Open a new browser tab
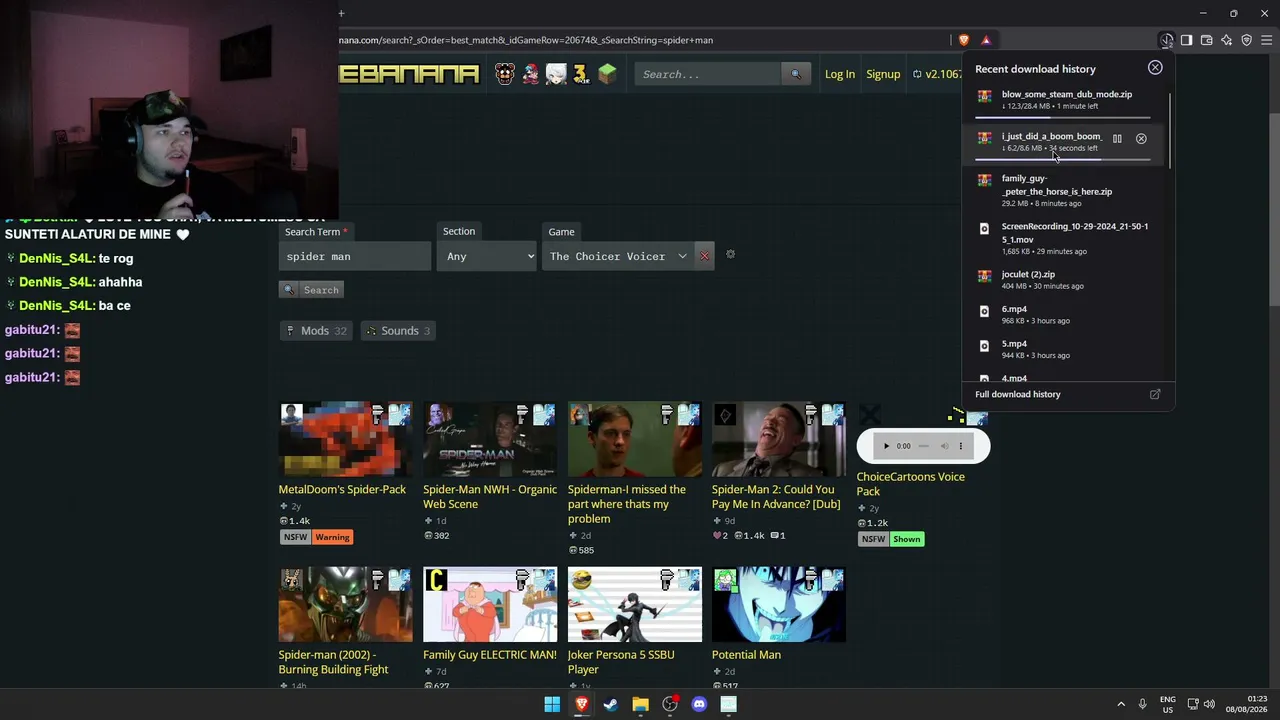 point(341,13)
